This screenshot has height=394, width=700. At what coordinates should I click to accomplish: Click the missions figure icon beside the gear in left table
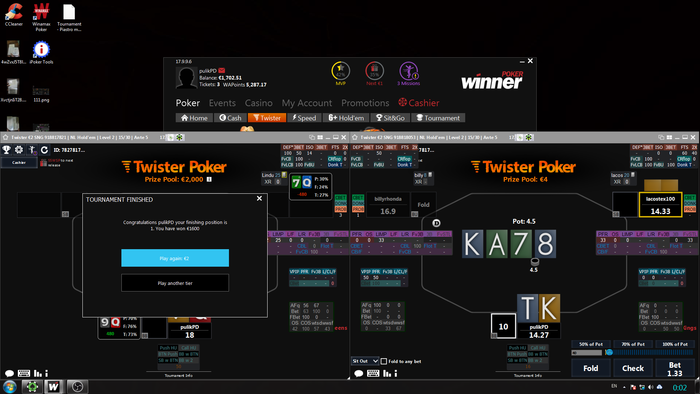point(32,150)
